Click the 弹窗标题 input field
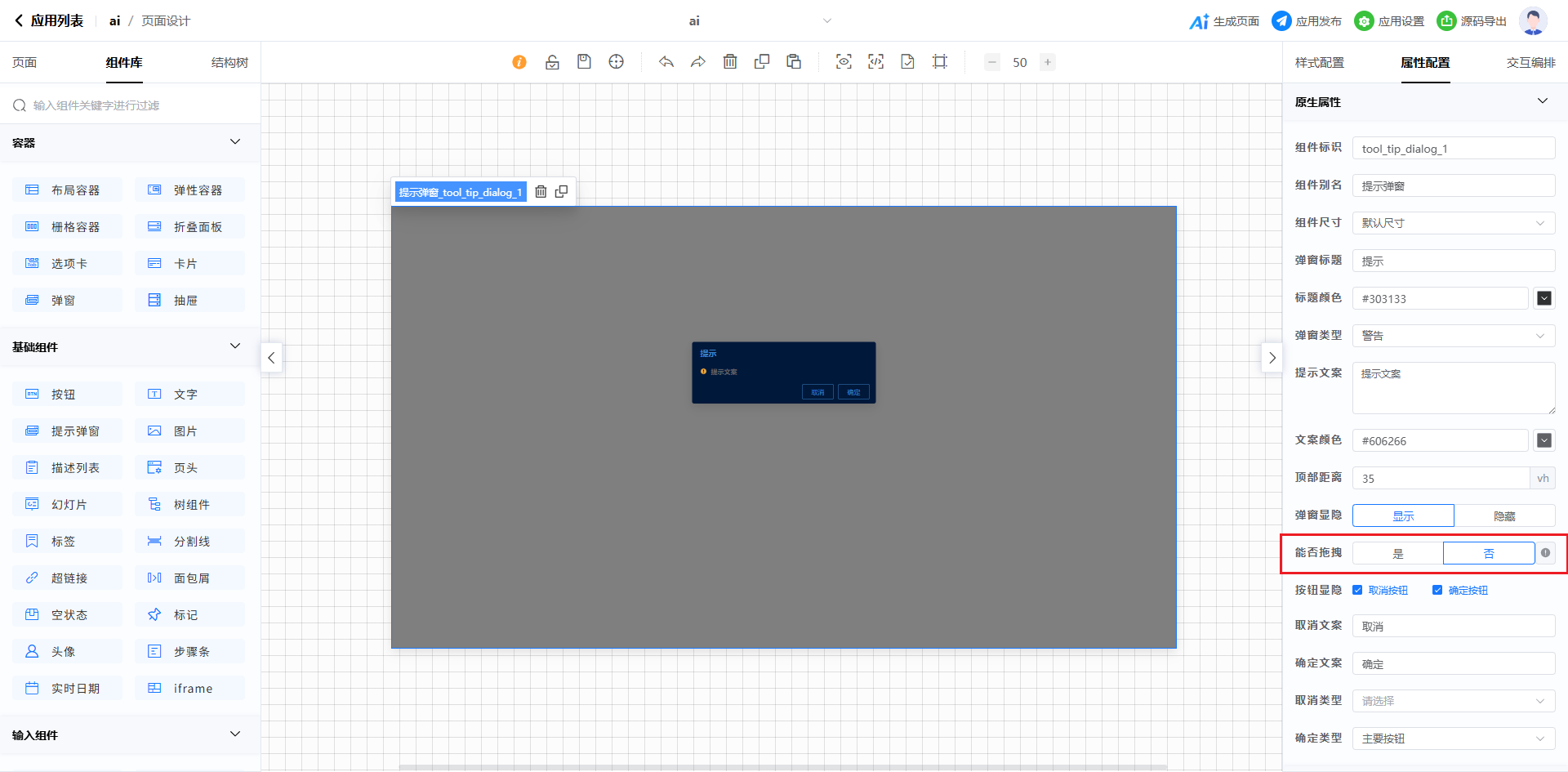 [1453, 261]
